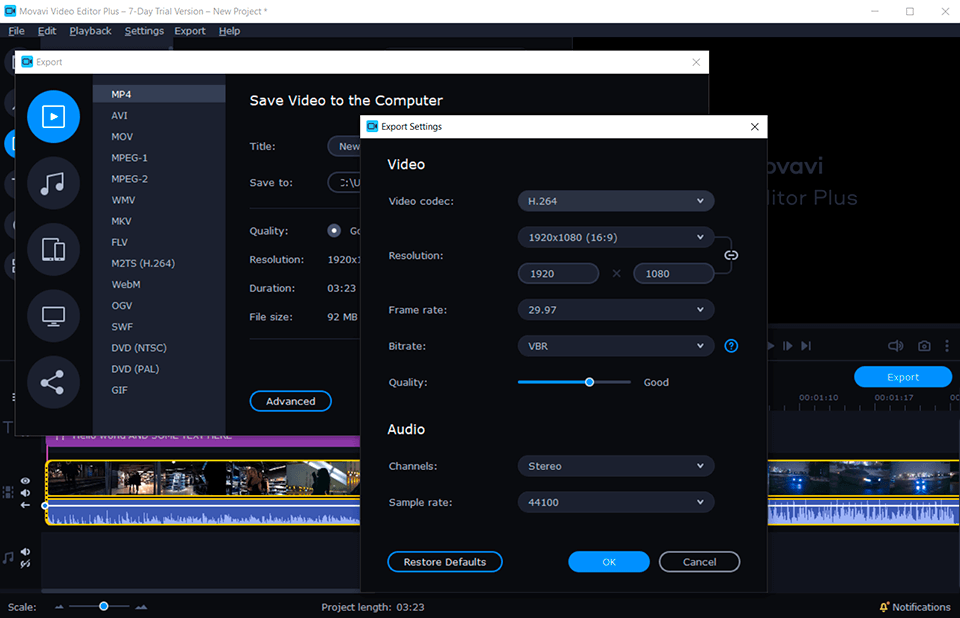Open the player volume speaker icon

895,346
